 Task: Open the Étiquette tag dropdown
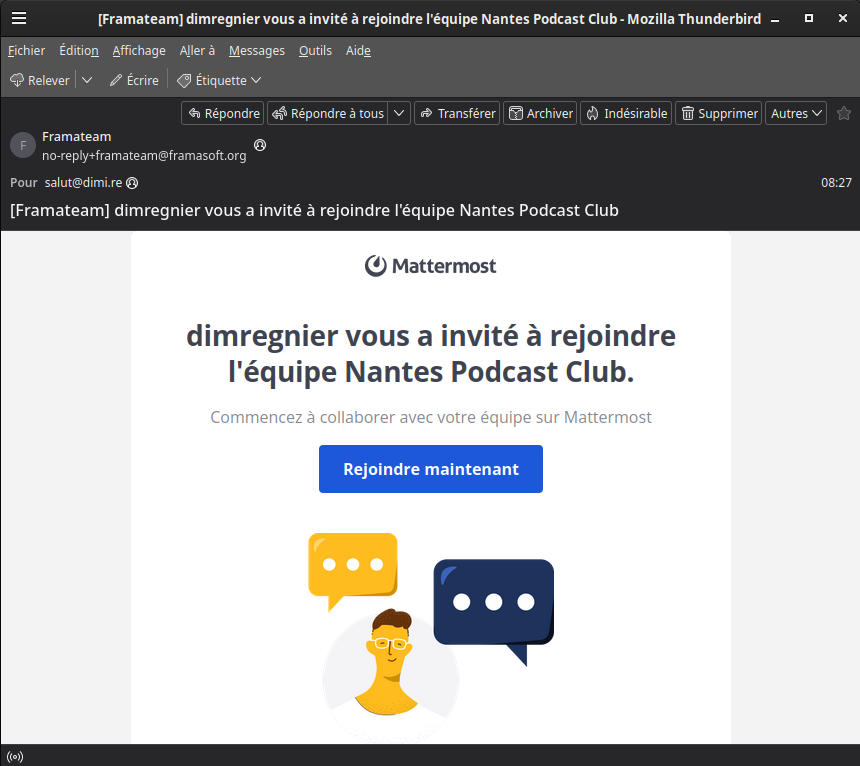click(x=219, y=81)
